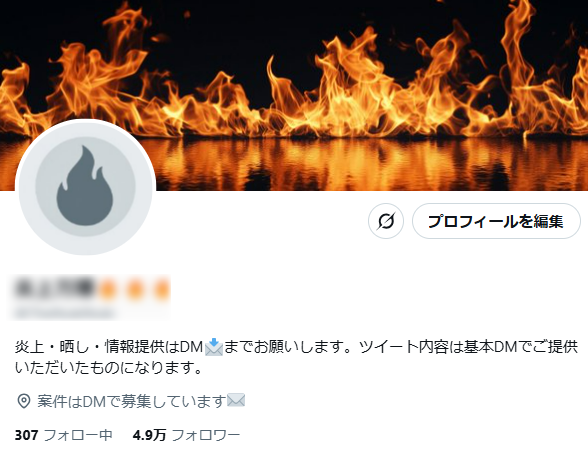Image resolution: width=588 pixels, height=454 pixels.
Task: Click the orange emojis after the display name
Action: click(135, 289)
